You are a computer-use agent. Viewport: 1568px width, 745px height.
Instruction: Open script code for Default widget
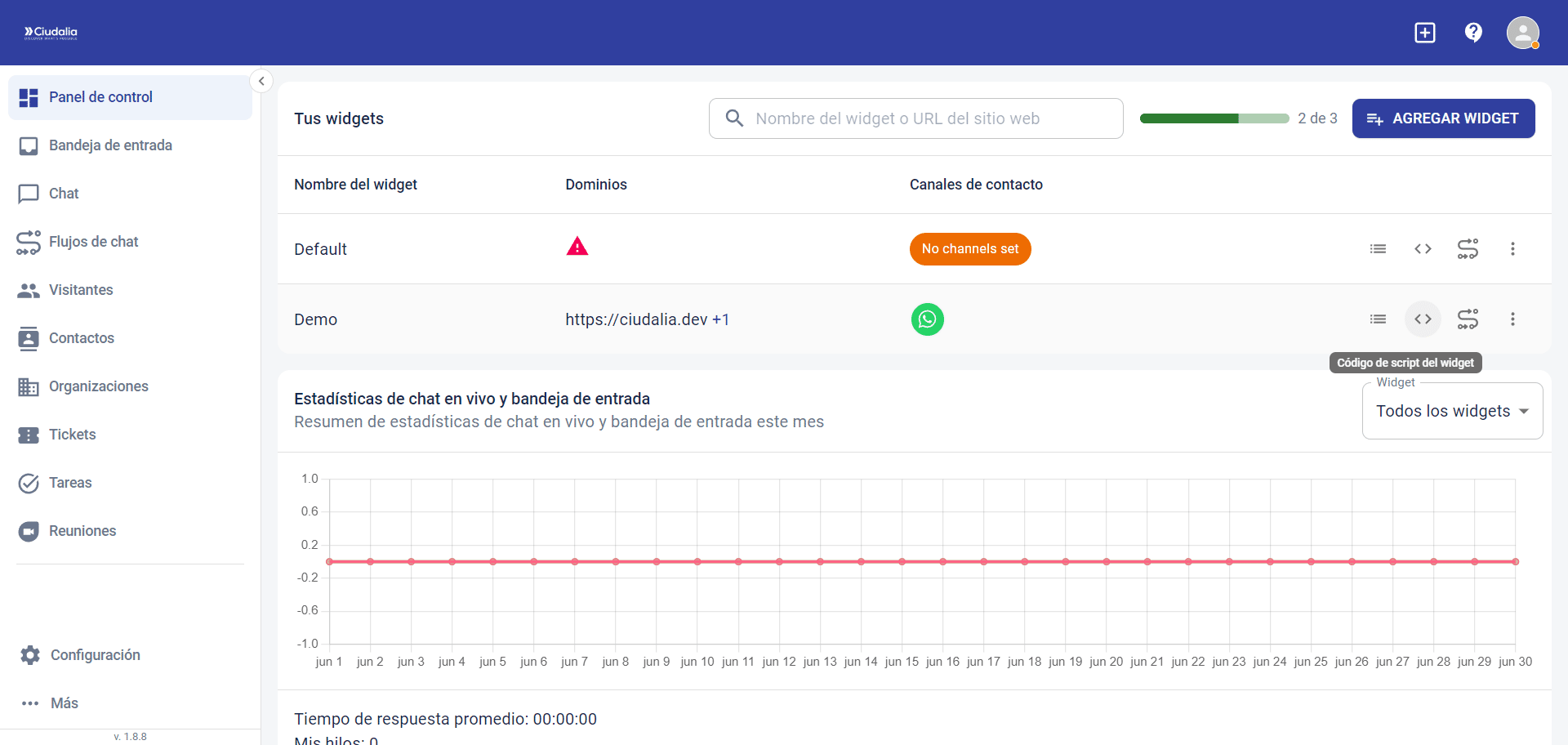click(1423, 249)
